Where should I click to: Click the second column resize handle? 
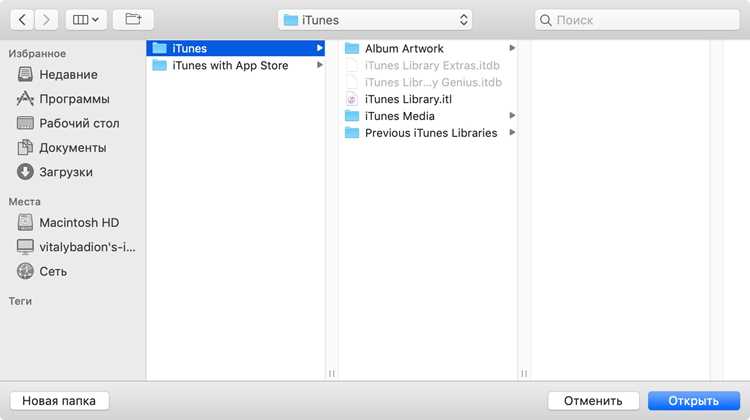click(524, 374)
